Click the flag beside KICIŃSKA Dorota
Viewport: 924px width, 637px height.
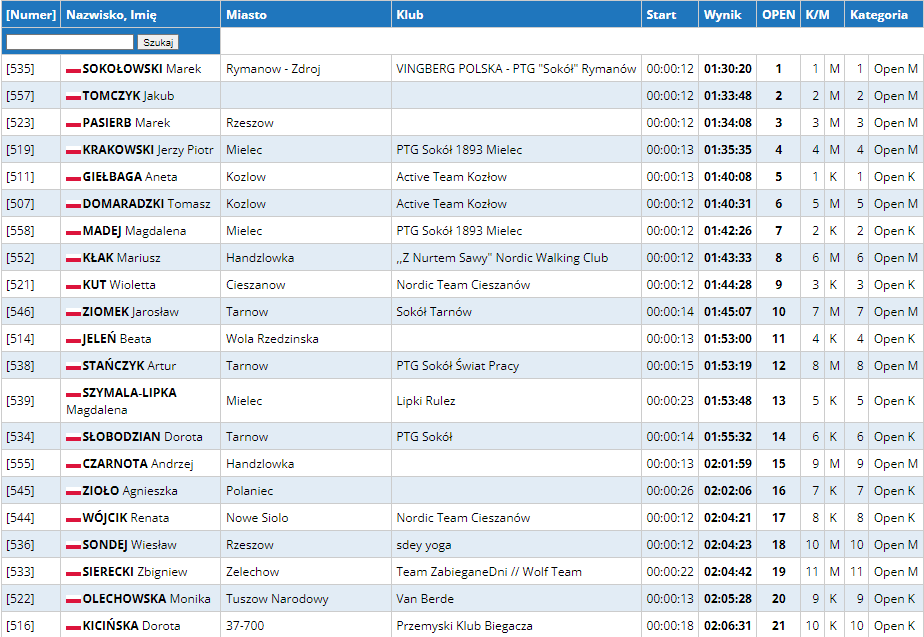click(73, 627)
